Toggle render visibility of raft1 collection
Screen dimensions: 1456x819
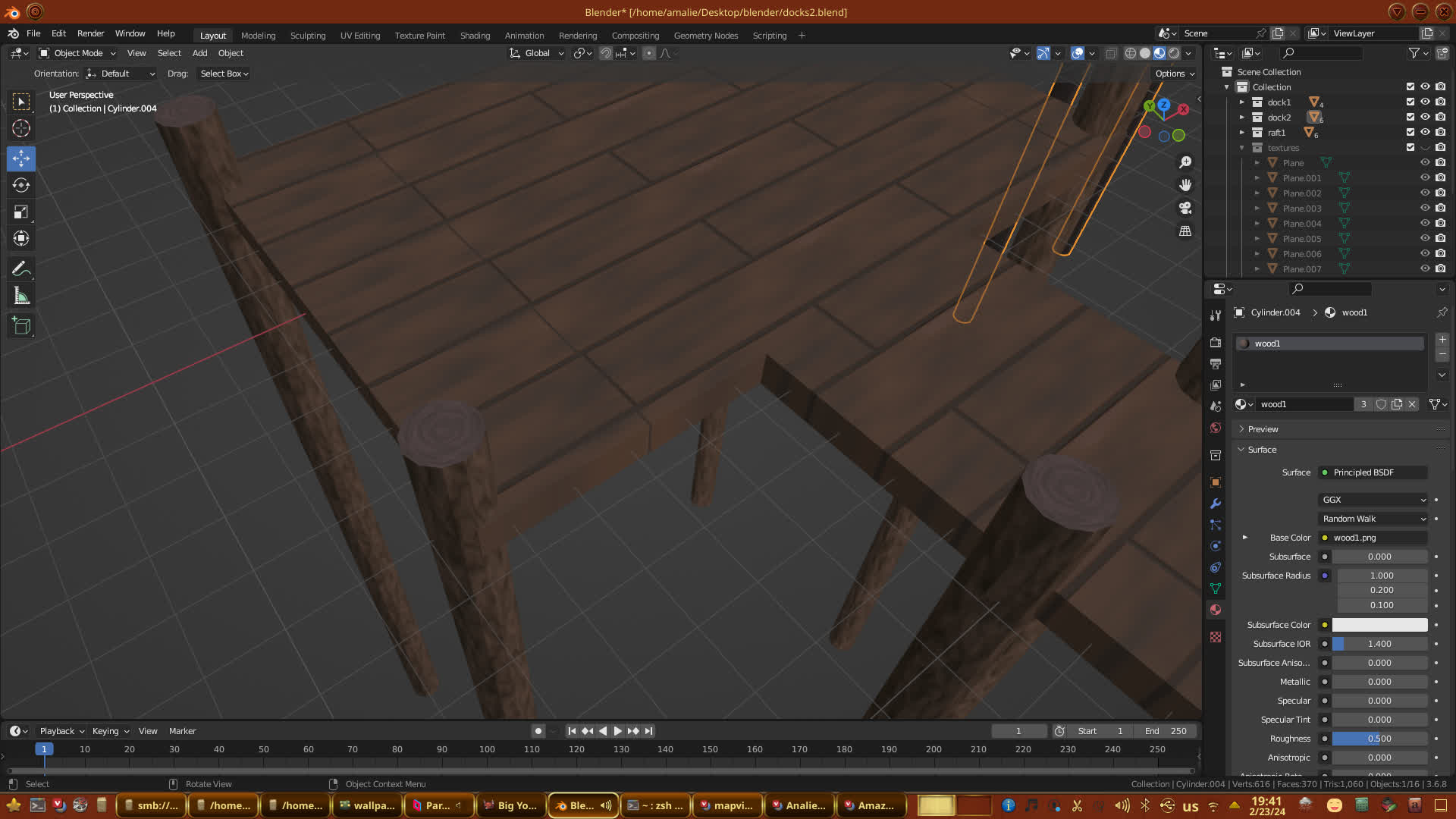[x=1440, y=132]
